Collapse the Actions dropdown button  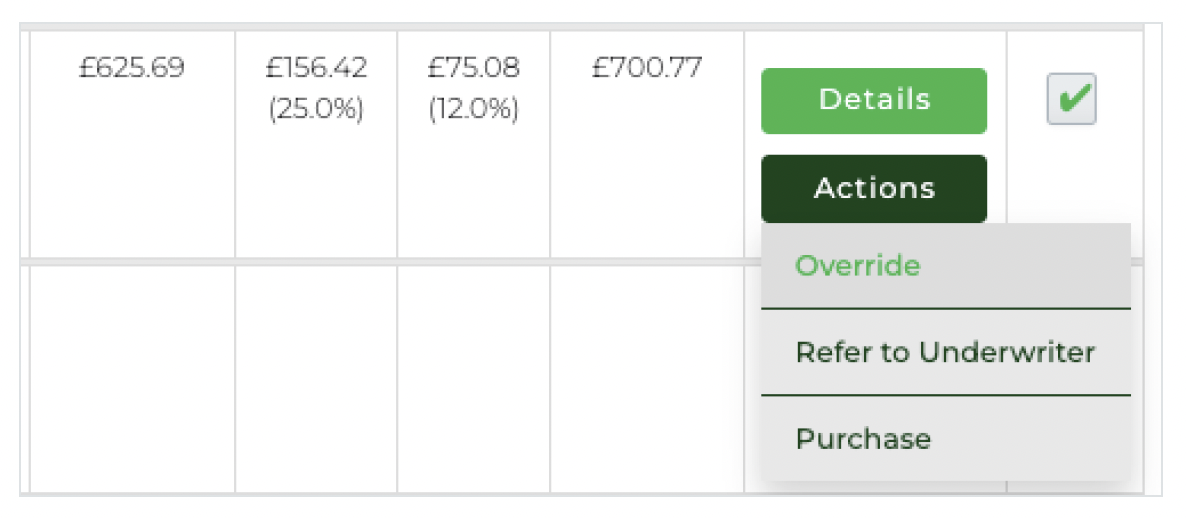[873, 188]
